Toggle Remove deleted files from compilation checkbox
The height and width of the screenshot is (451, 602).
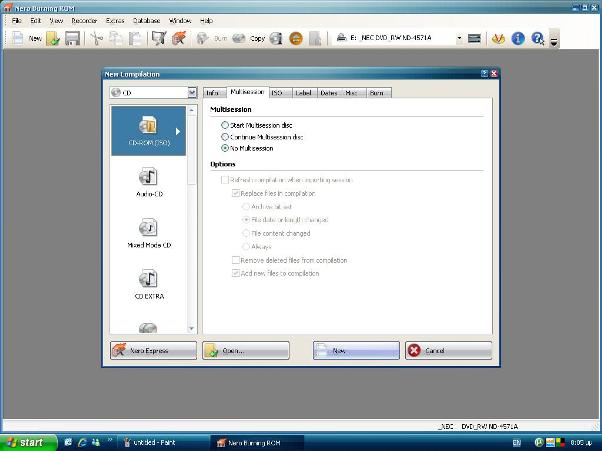click(236, 260)
